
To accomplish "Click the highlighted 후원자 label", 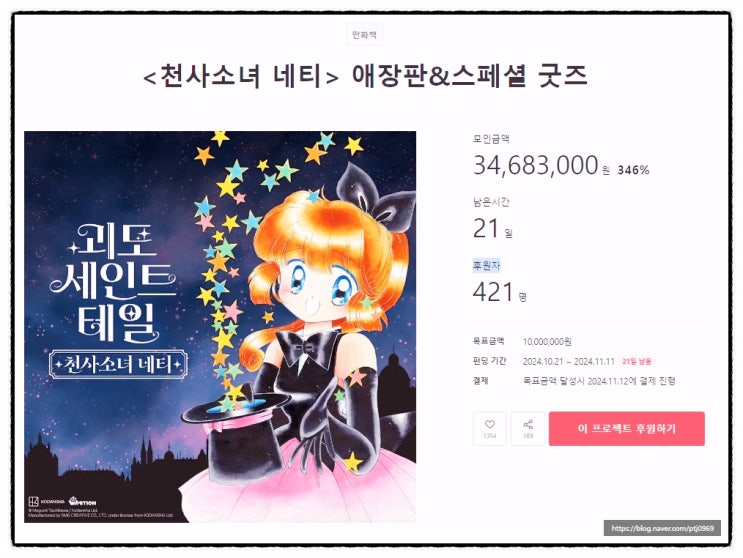I will coord(486,265).
